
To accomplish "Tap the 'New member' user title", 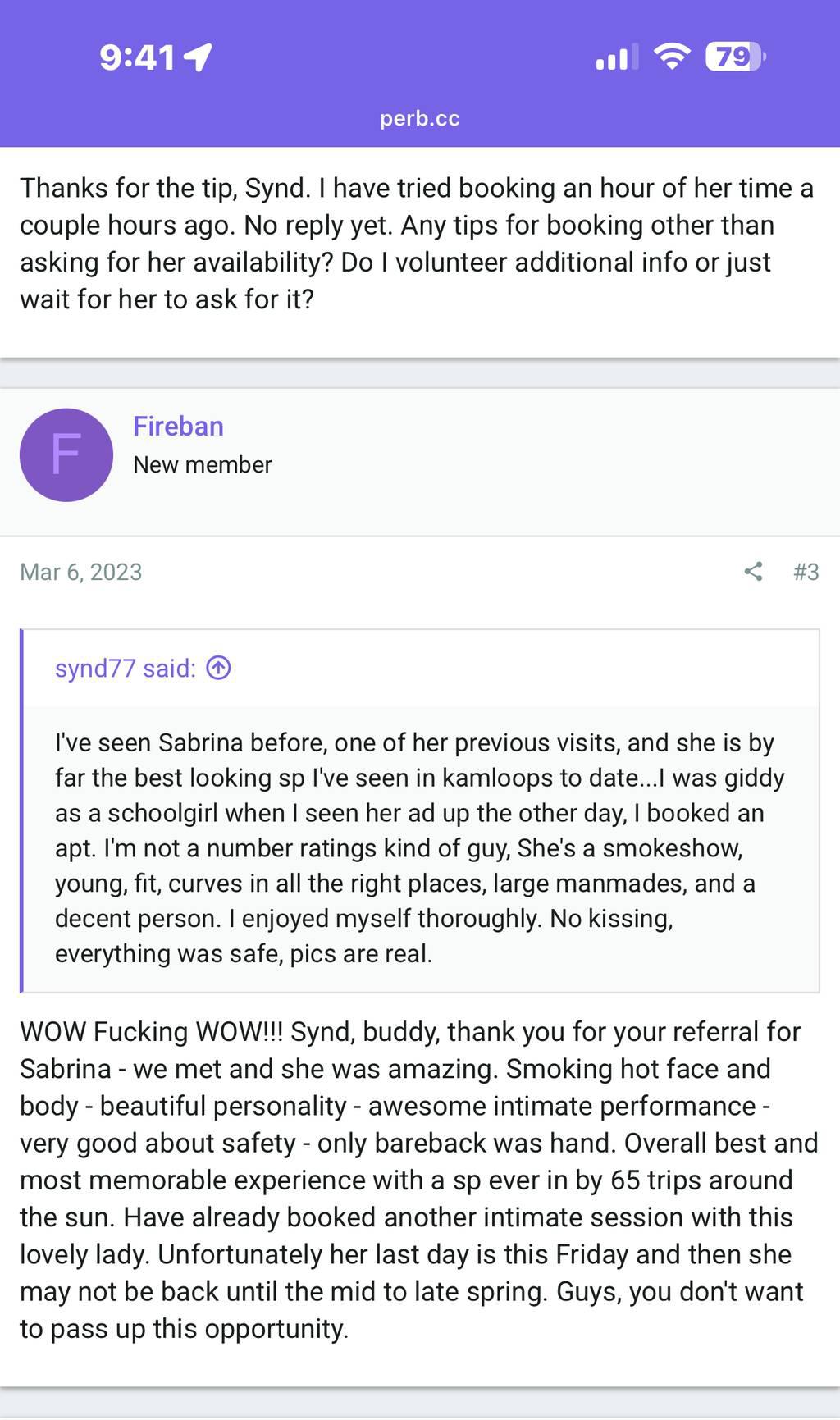I will 203,464.
